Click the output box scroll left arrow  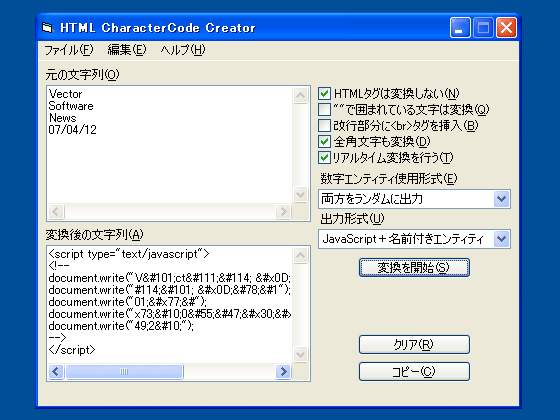tap(56, 371)
